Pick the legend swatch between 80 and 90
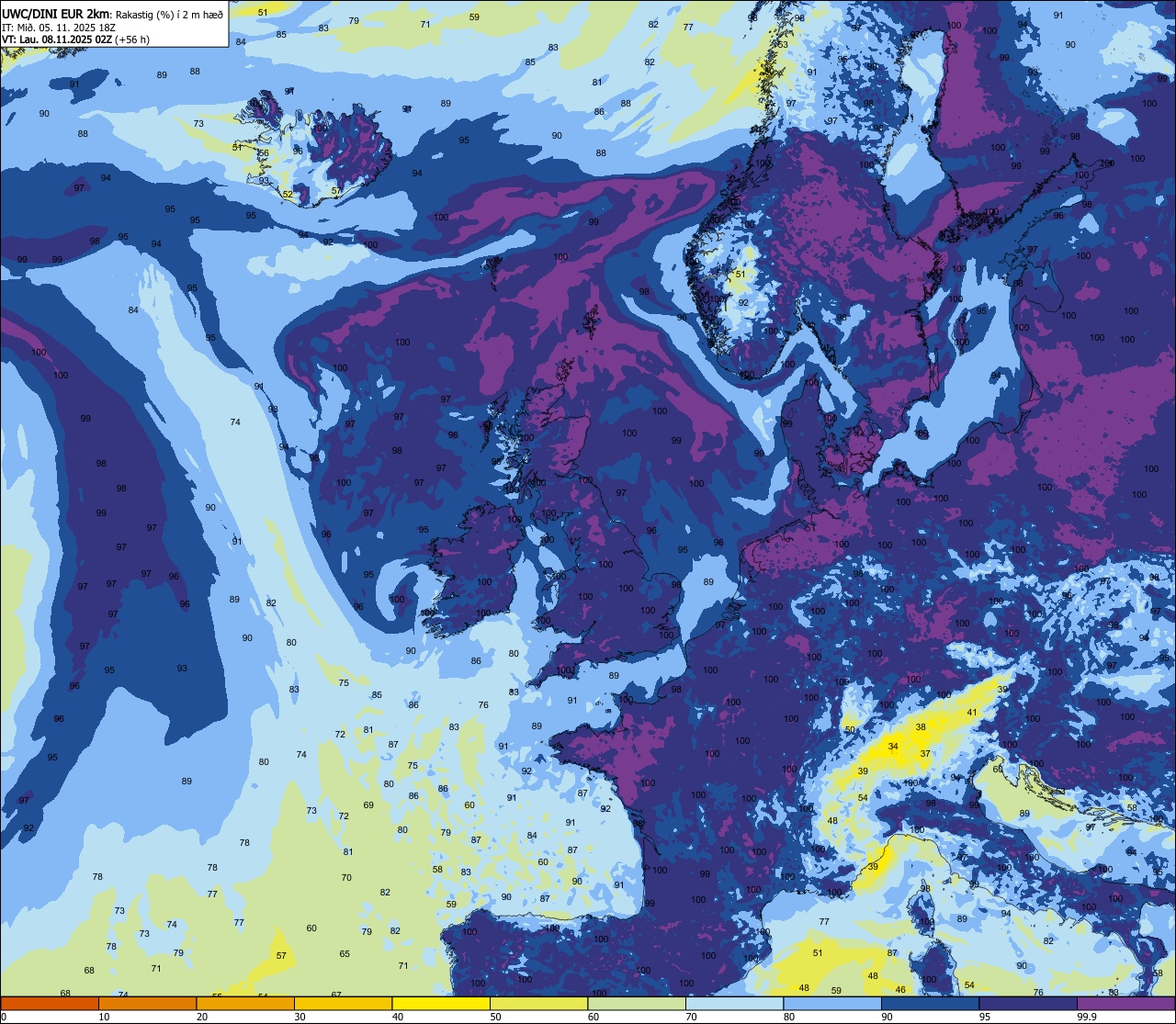1176x1024 pixels. pyautogui.click(x=832, y=1003)
